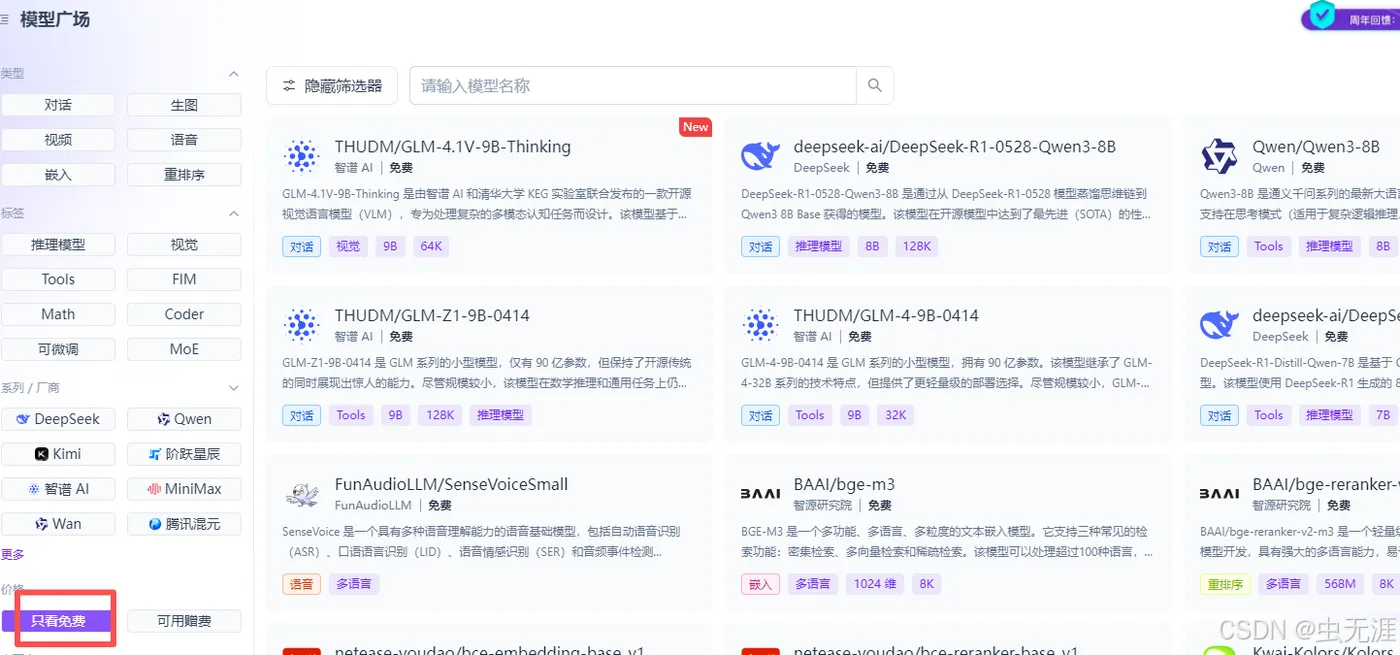Click the BAAI logo on bge-m3 card
Image resolution: width=1400 pixels, height=655 pixels.
point(760,494)
